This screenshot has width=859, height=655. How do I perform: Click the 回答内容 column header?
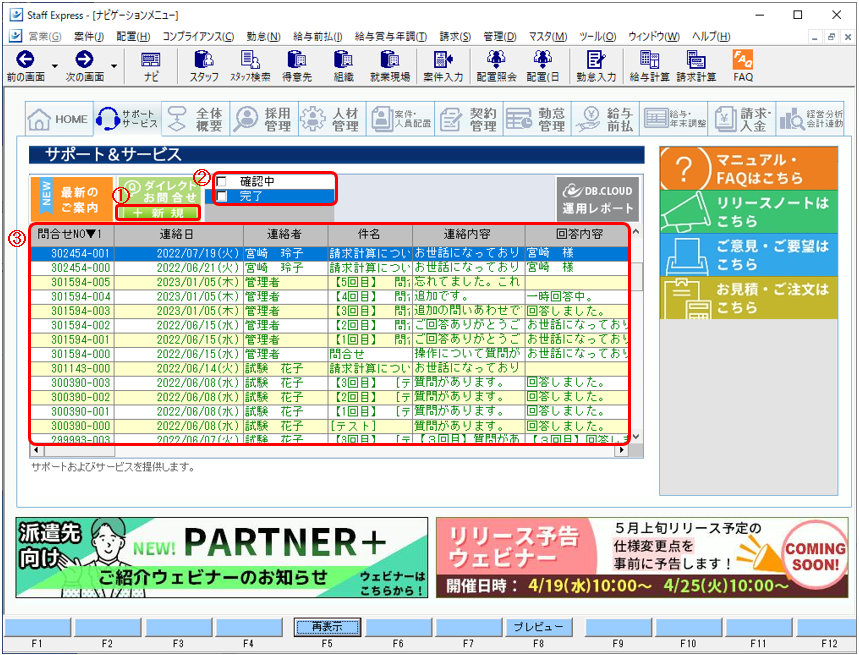(x=577, y=234)
